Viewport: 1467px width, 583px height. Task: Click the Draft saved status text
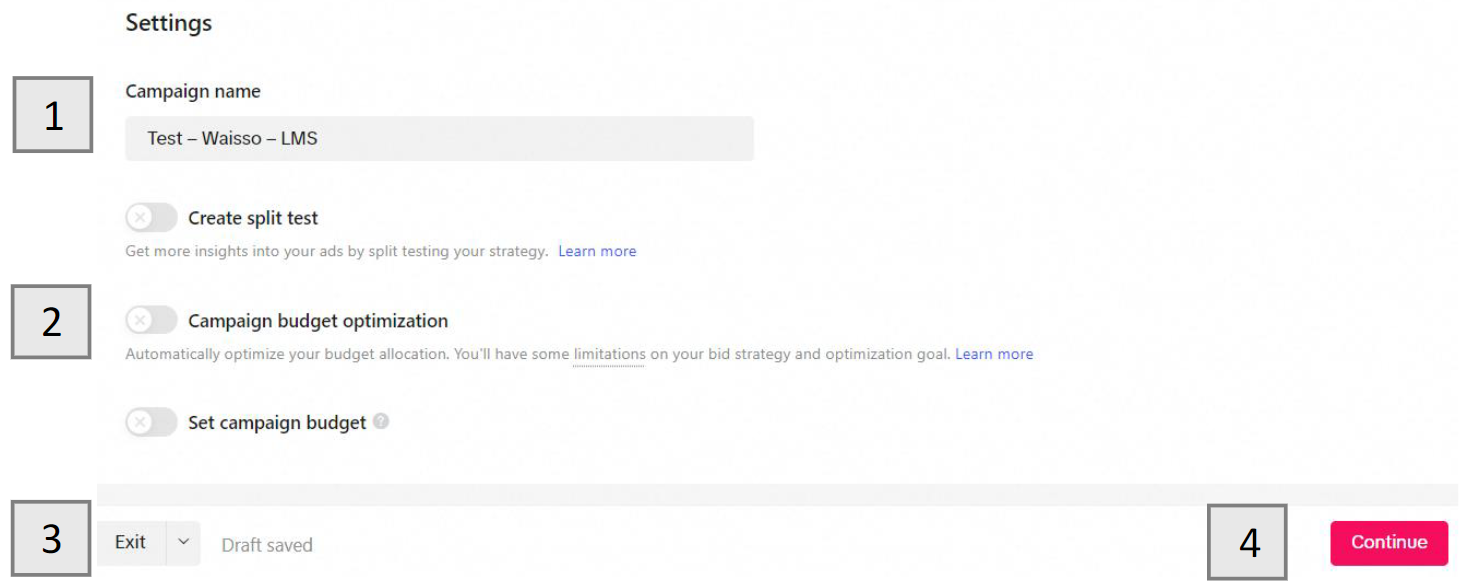coord(267,545)
